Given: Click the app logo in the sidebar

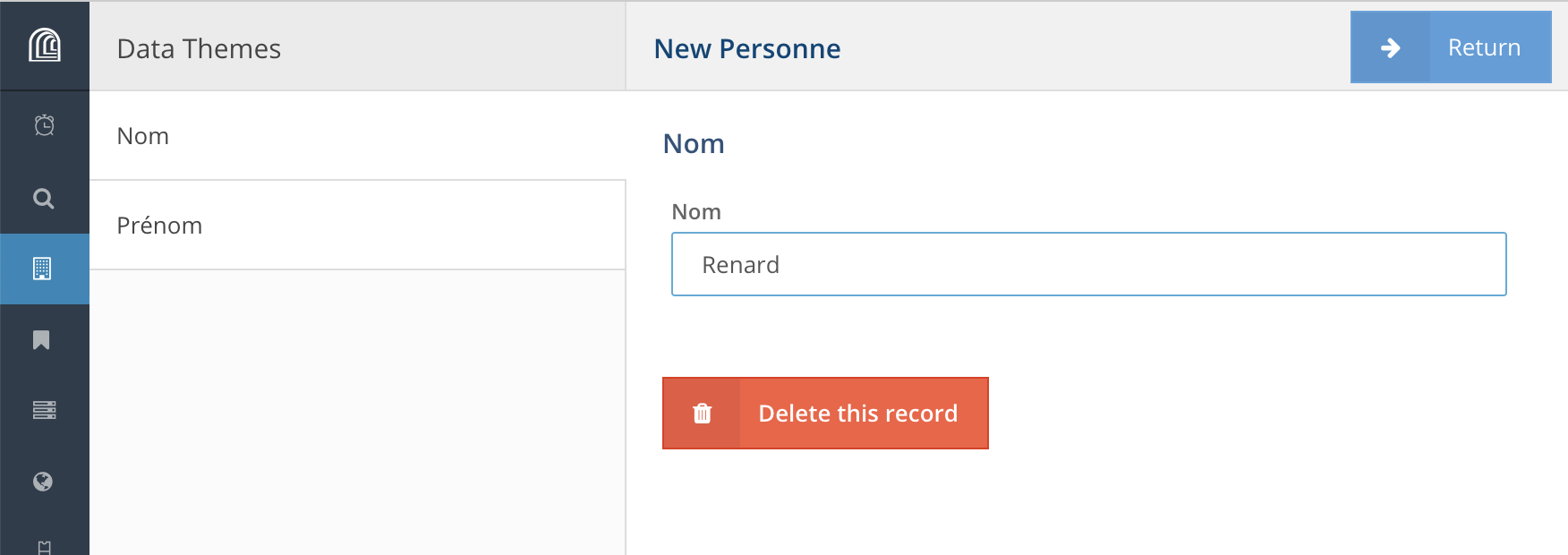Looking at the screenshot, I should (44, 45).
